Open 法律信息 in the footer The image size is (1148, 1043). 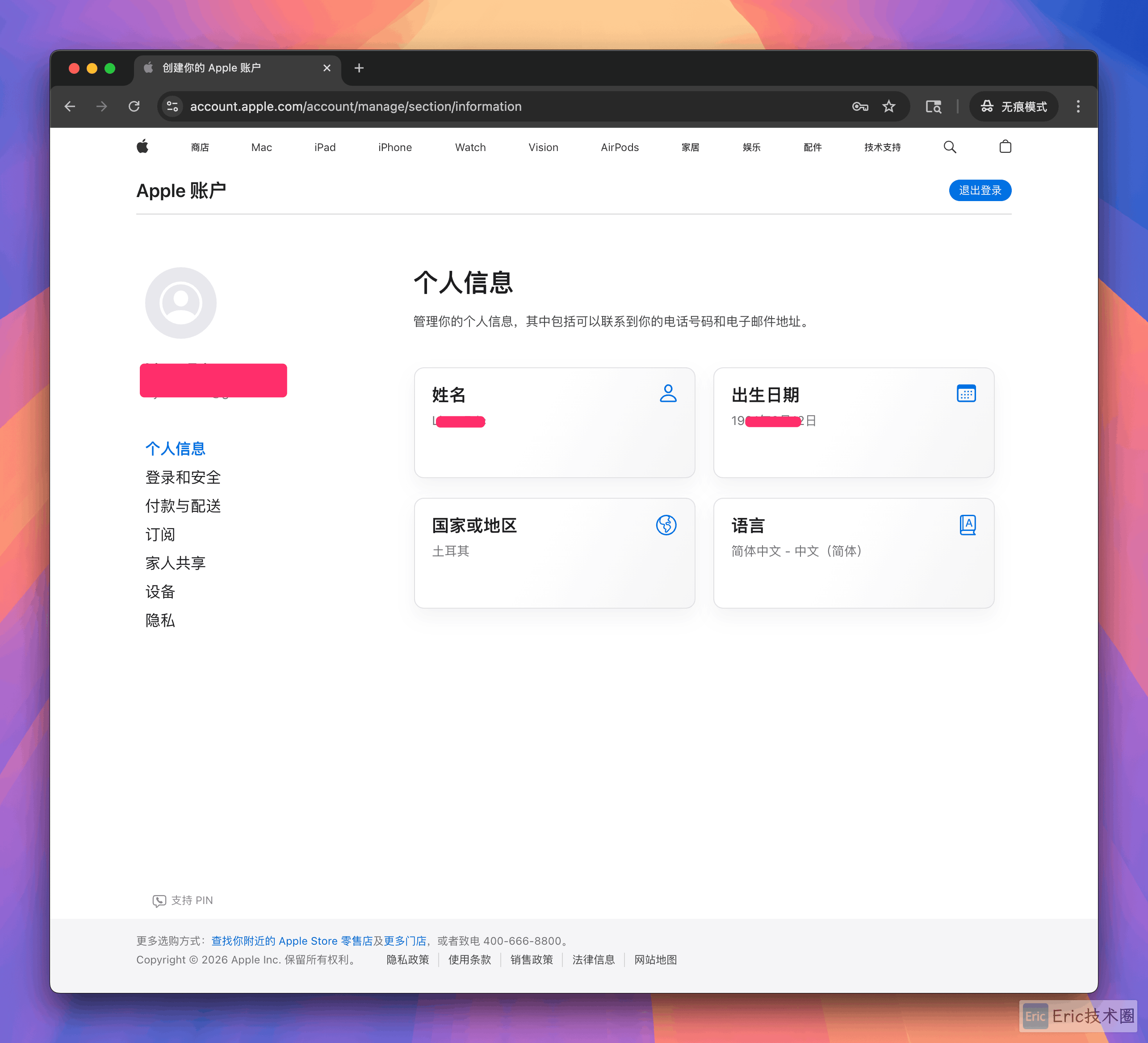point(593,960)
